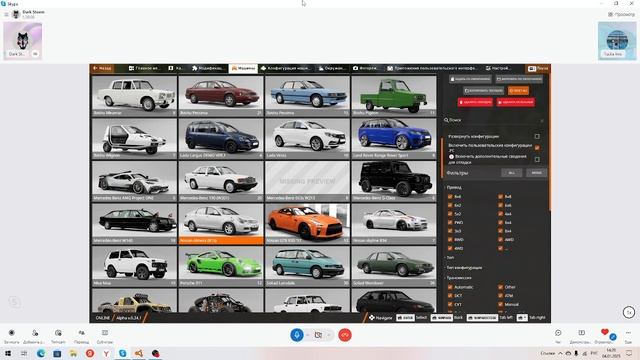Select the Mercedes-Benz G-Class thumbnail

click(x=394, y=181)
